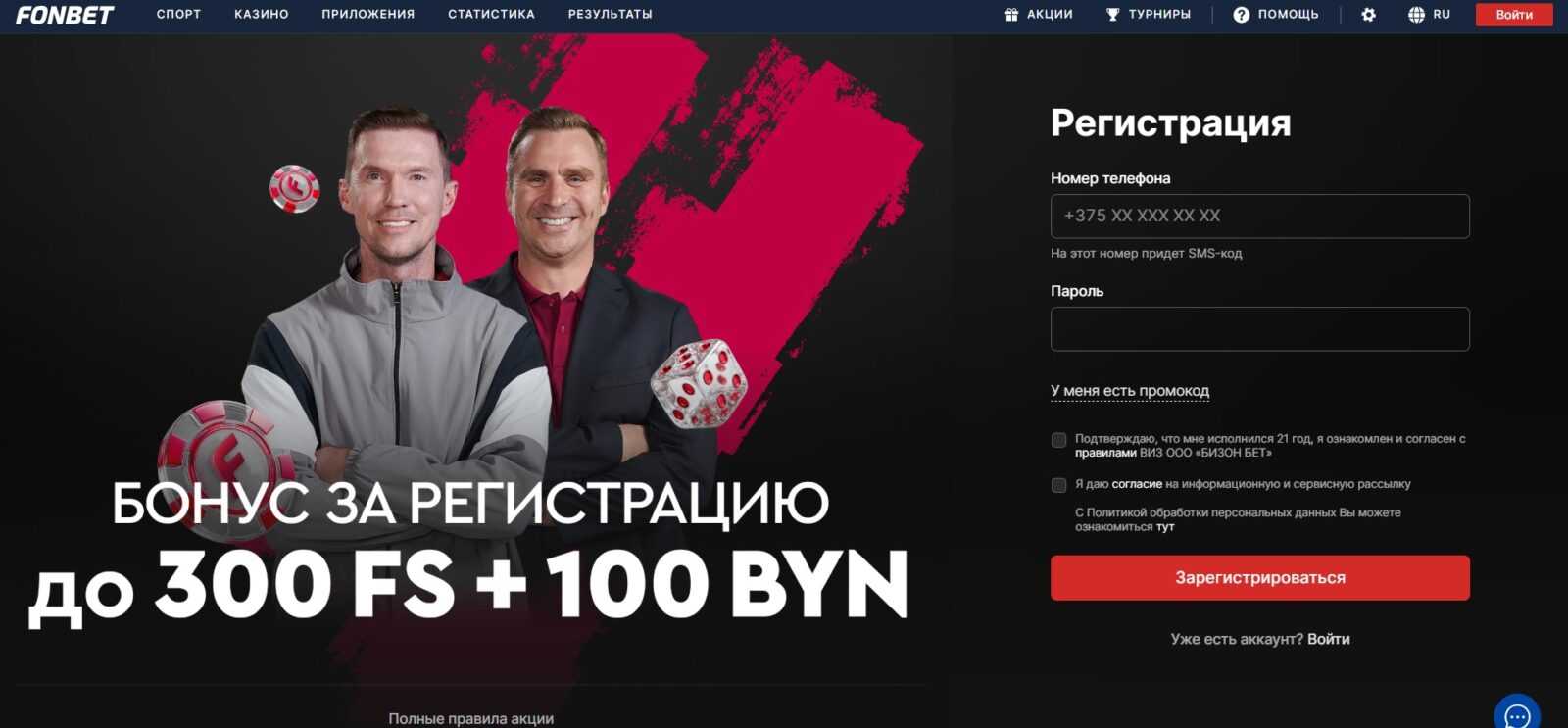Open the Полные правила акции link

tap(471, 719)
